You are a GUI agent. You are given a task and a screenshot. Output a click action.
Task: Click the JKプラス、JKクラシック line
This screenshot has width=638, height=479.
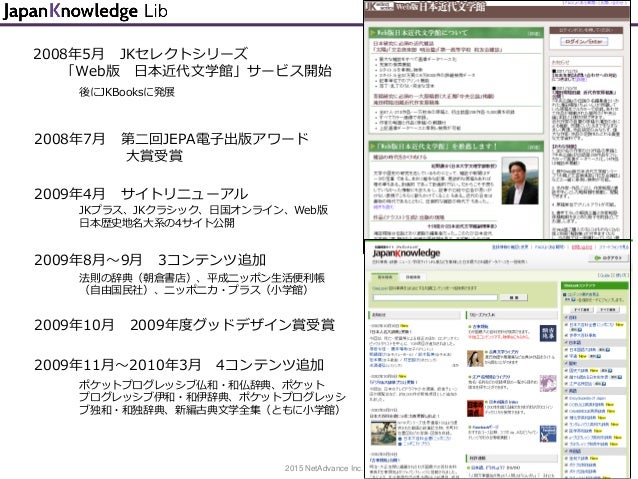click(x=203, y=210)
